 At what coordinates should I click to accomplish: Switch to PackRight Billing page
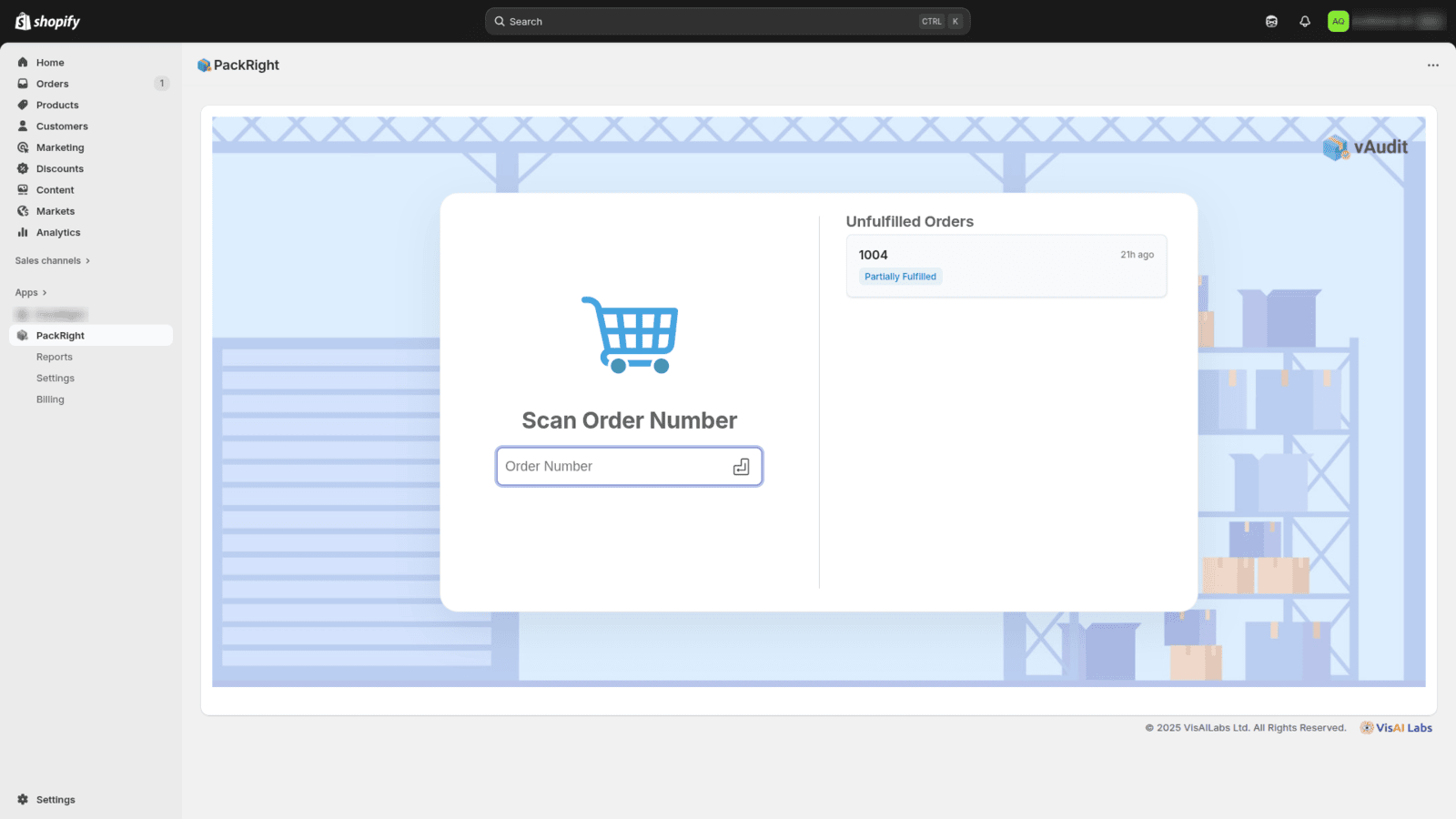click(x=50, y=399)
